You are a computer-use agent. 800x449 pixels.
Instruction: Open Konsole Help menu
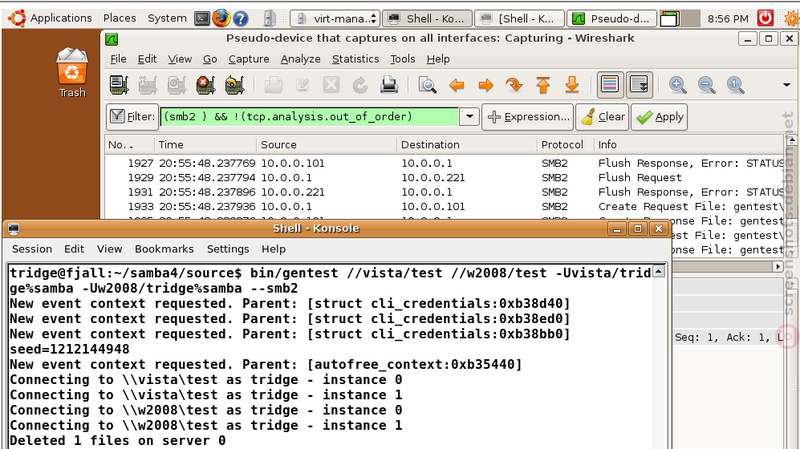(273, 249)
